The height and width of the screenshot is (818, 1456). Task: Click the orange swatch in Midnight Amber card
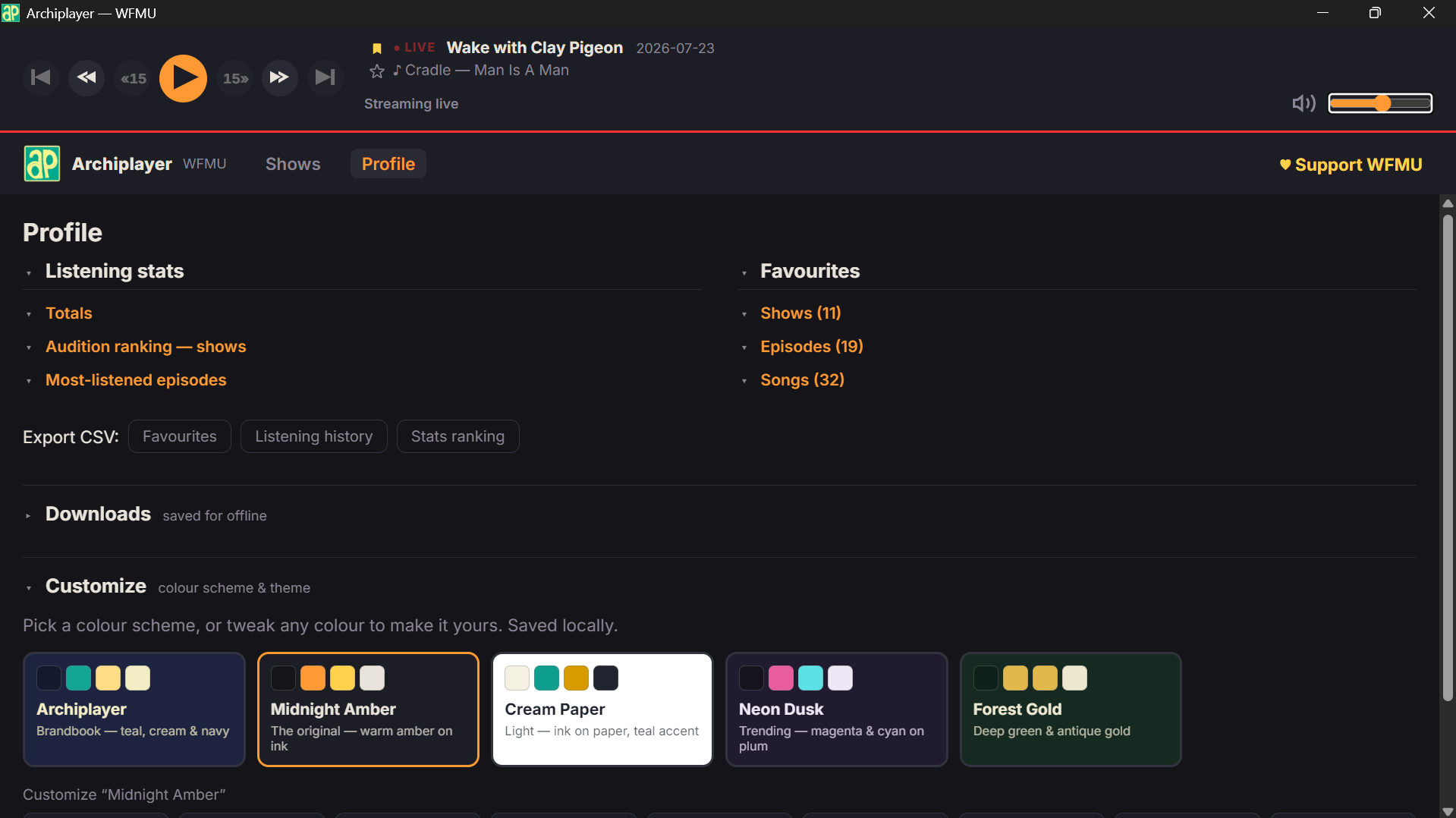pyautogui.click(x=313, y=678)
